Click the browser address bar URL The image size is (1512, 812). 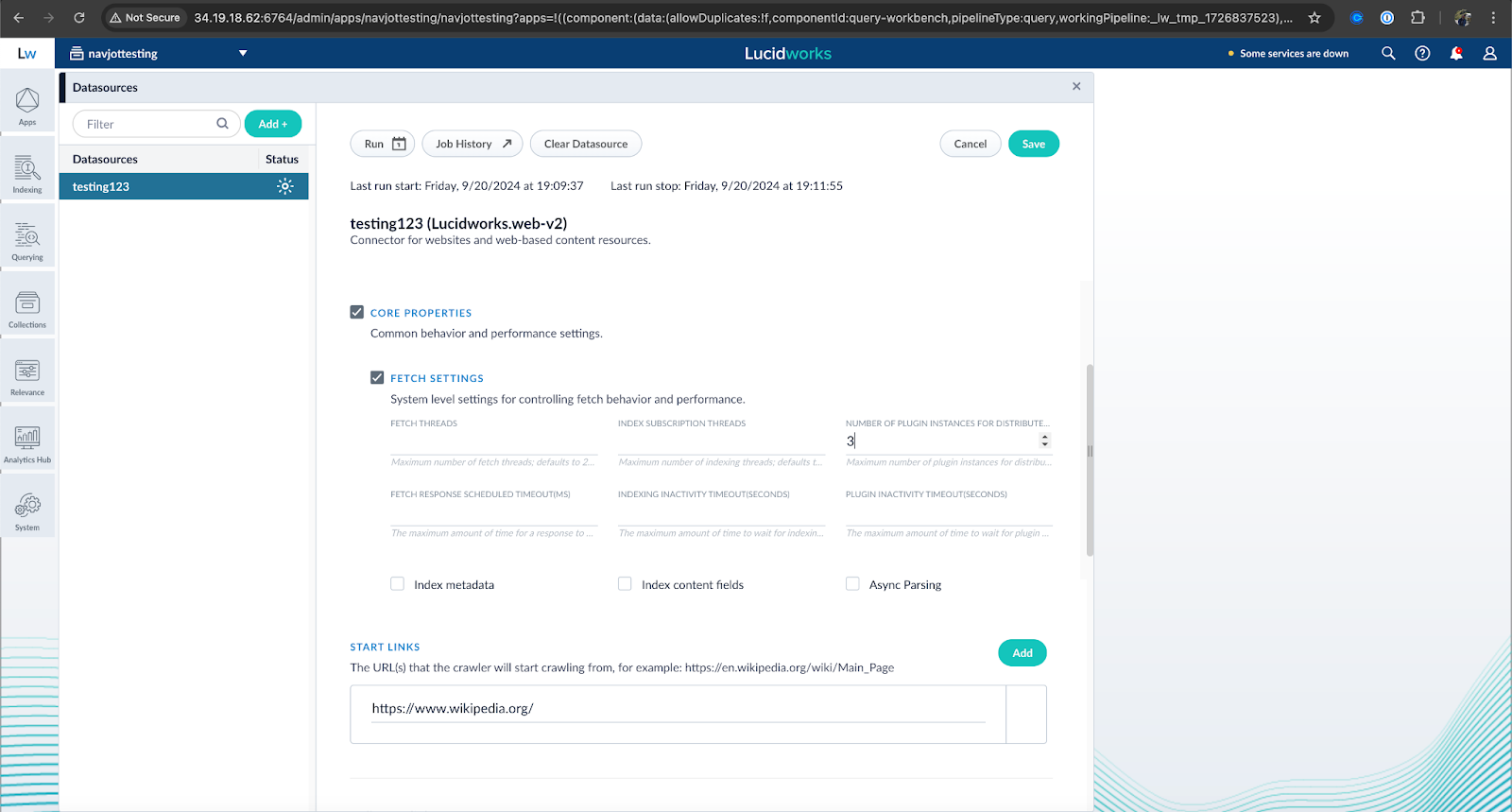(x=743, y=17)
